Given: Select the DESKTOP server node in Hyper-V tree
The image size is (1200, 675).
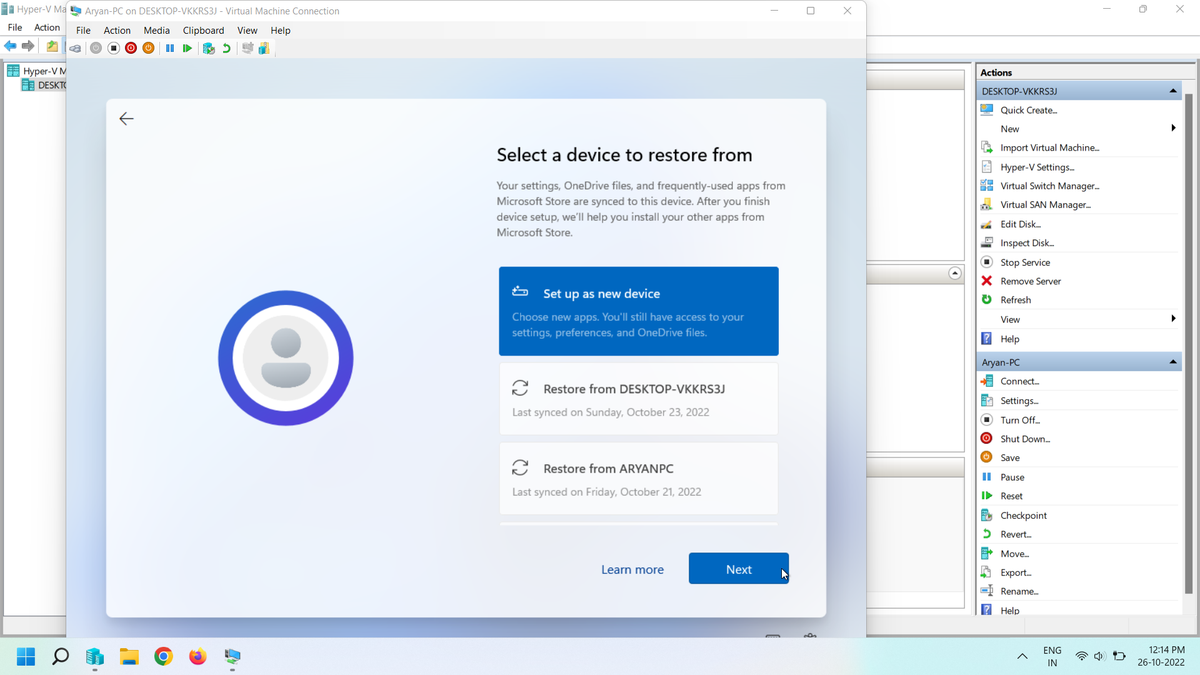Looking at the screenshot, I should (x=43, y=85).
